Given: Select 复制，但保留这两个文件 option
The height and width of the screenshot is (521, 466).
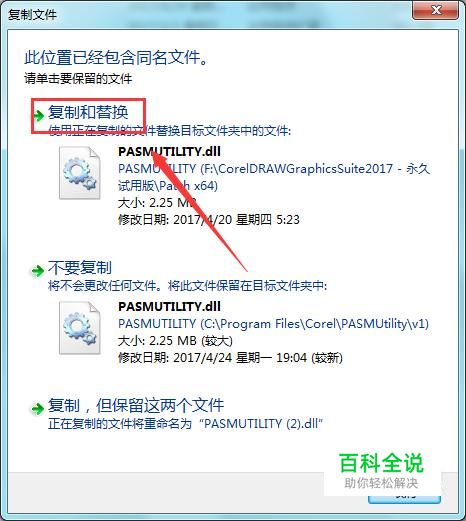Looking at the screenshot, I should click(136, 405).
